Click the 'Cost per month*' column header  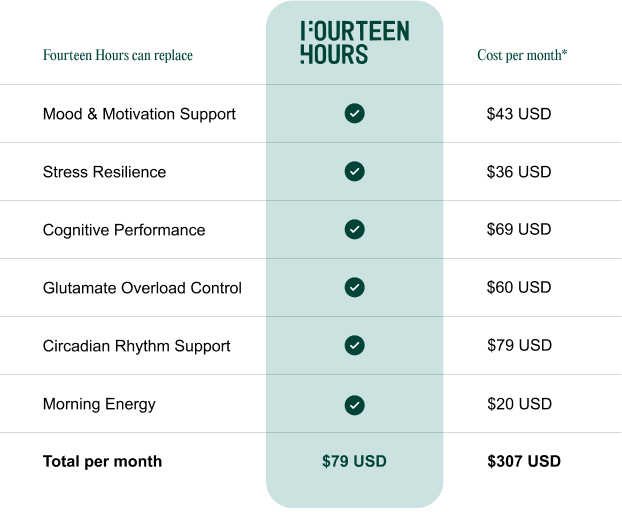(x=522, y=55)
